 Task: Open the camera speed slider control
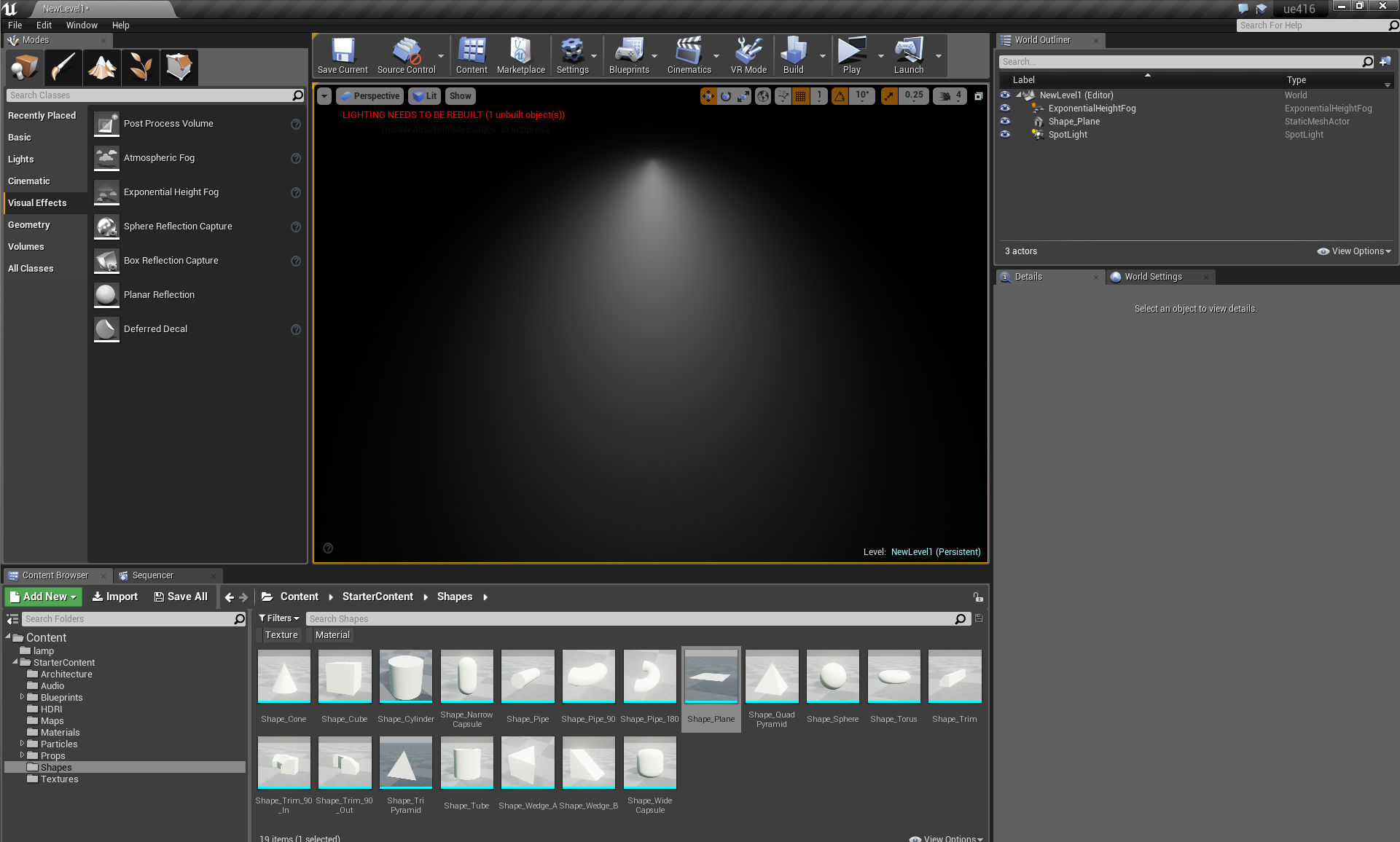(950, 96)
